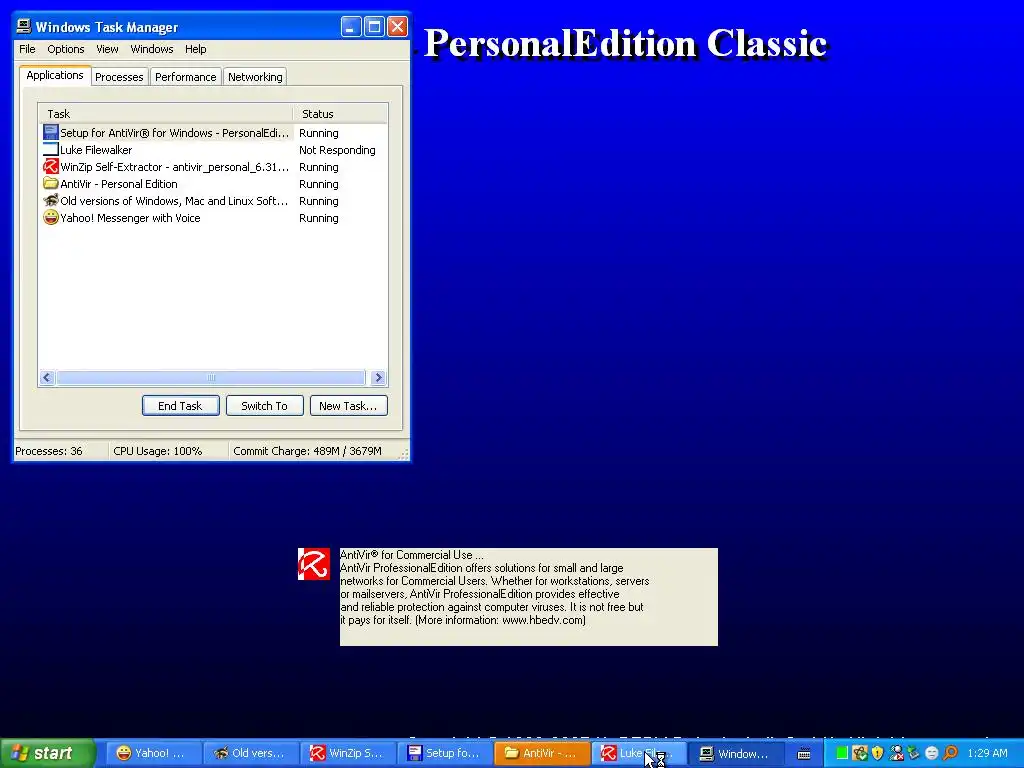Viewport: 1024px width, 768px height.
Task: Switch to the Processes tab
Action: click(x=119, y=77)
